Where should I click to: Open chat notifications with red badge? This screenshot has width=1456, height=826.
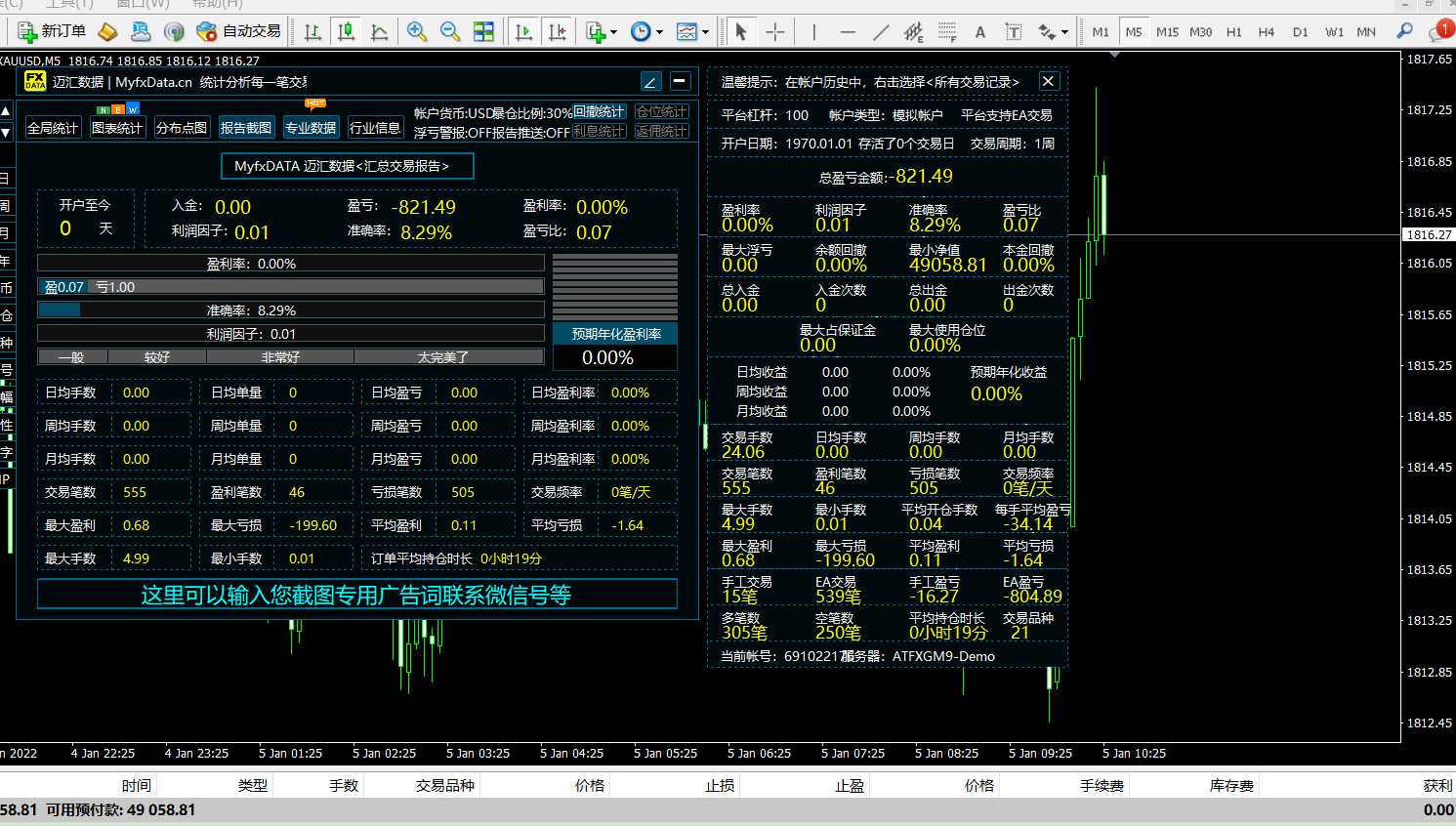pos(1439,31)
